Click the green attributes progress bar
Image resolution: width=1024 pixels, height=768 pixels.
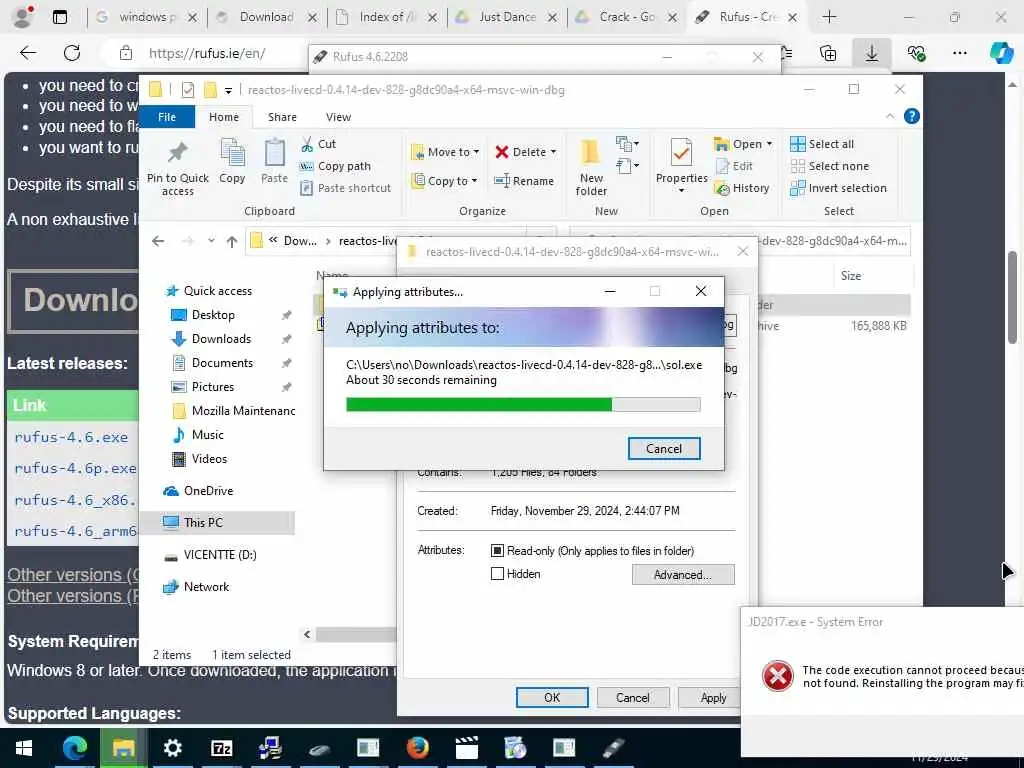(523, 405)
